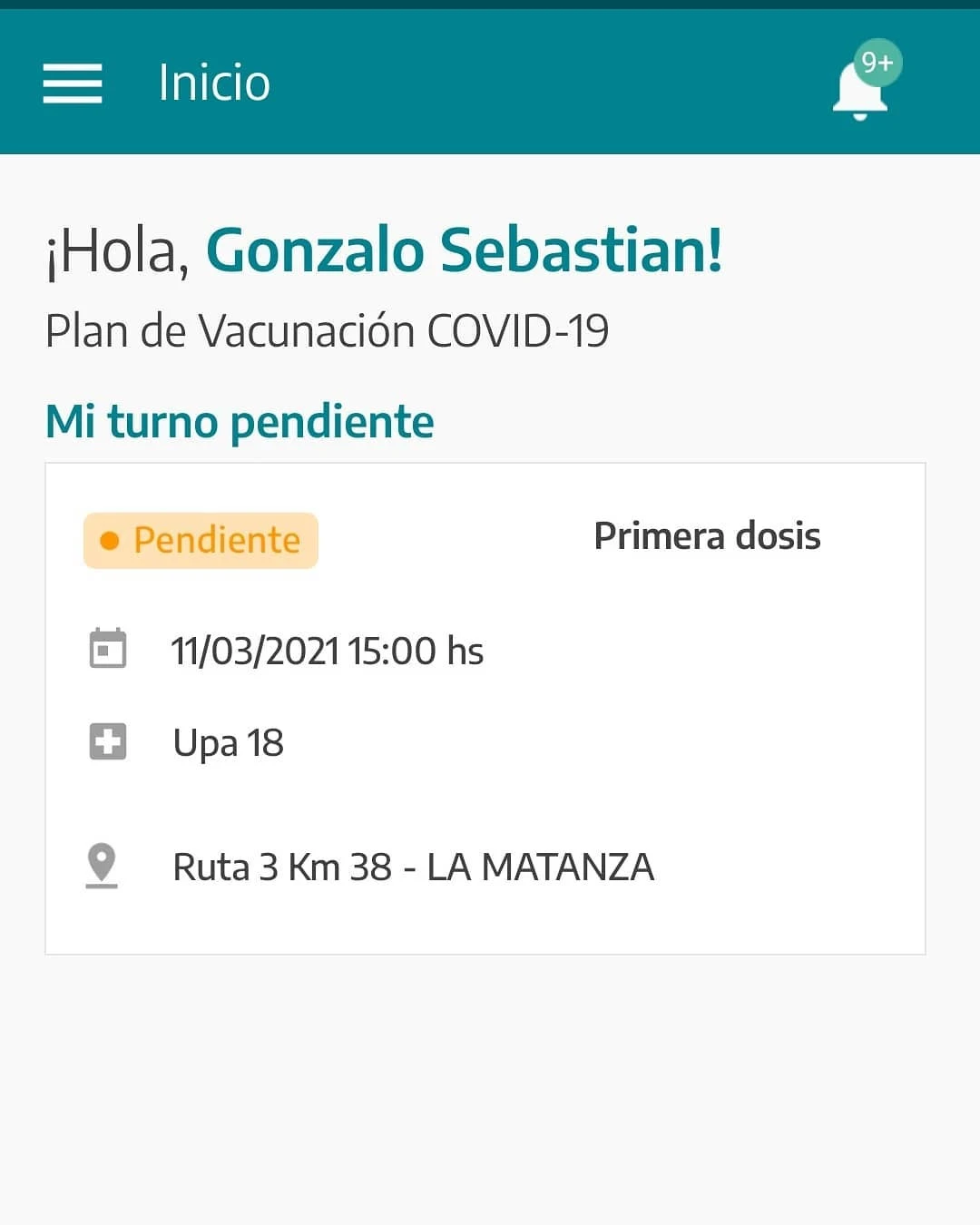
Task: Click the orange dot in the Pendiente badge
Action: [110, 541]
